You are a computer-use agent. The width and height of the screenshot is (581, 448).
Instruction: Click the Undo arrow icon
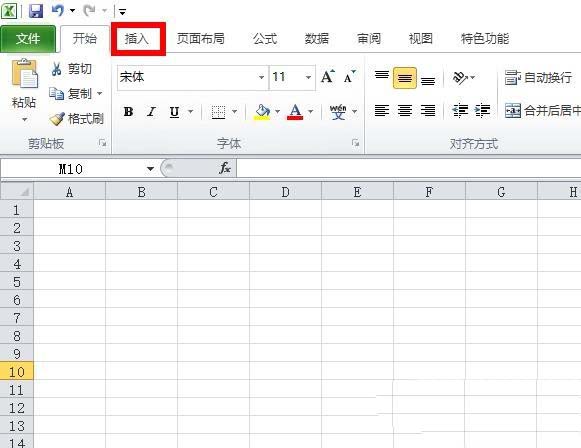pos(57,10)
